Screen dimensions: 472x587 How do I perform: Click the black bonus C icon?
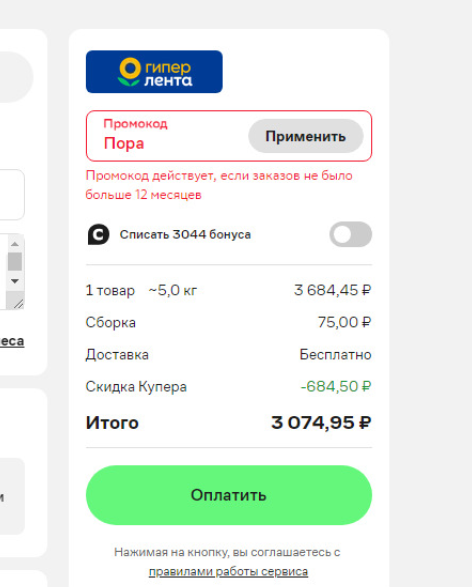[98, 234]
